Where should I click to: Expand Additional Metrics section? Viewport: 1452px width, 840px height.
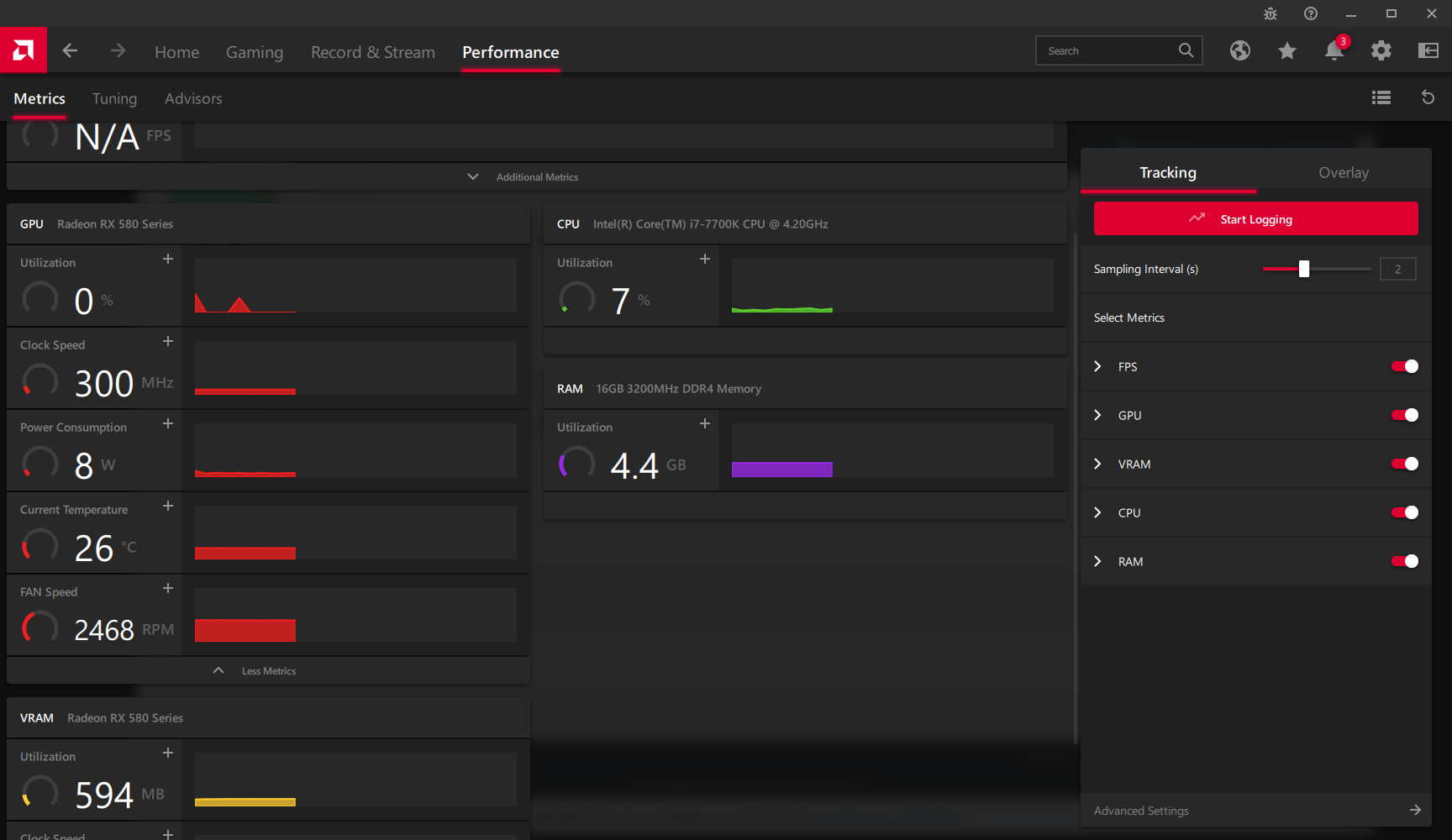point(537,176)
